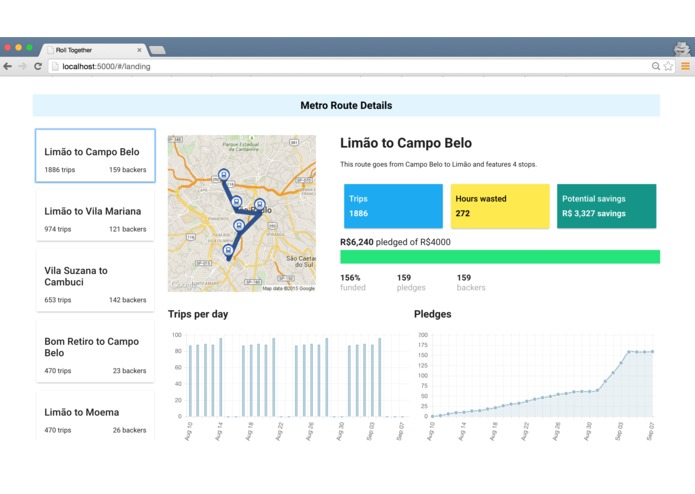Screen dimensions: 695x494
Task: Click the incognito profile icon
Action: [681, 49]
